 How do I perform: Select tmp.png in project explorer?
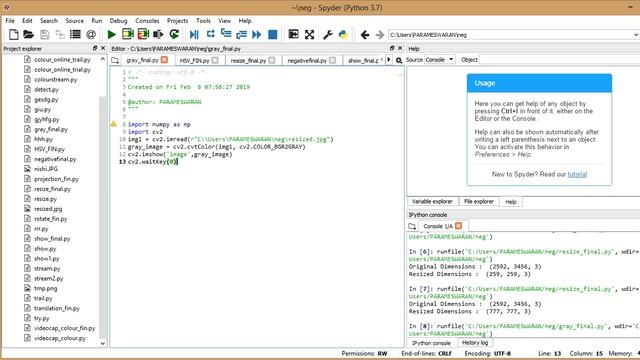pos(45,288)
